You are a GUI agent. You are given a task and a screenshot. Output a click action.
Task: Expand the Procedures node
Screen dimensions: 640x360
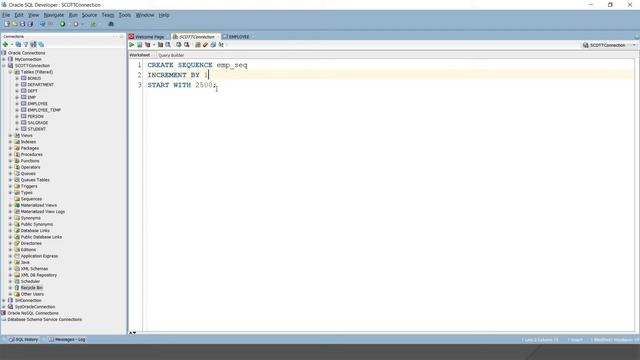click(x=11, y=155)
